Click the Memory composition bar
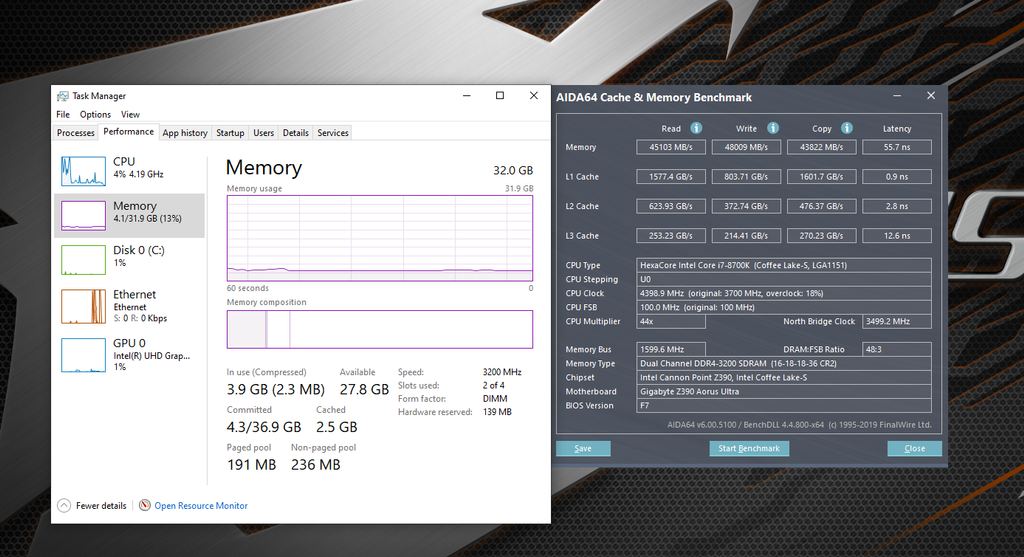1024x557 pixels. click(380, 329)
